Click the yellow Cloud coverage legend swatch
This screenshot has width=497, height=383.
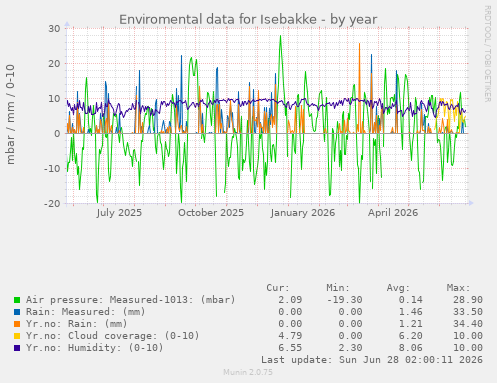tap(17, 336)
